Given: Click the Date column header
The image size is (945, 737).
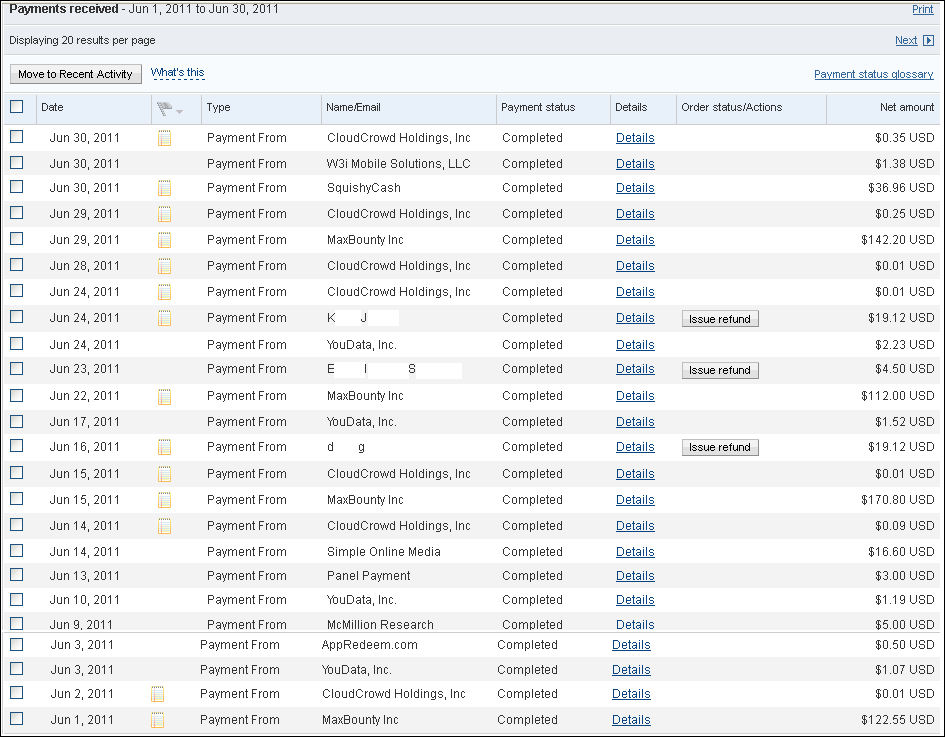Looking at the screenshot, I should tap(52, 107).
